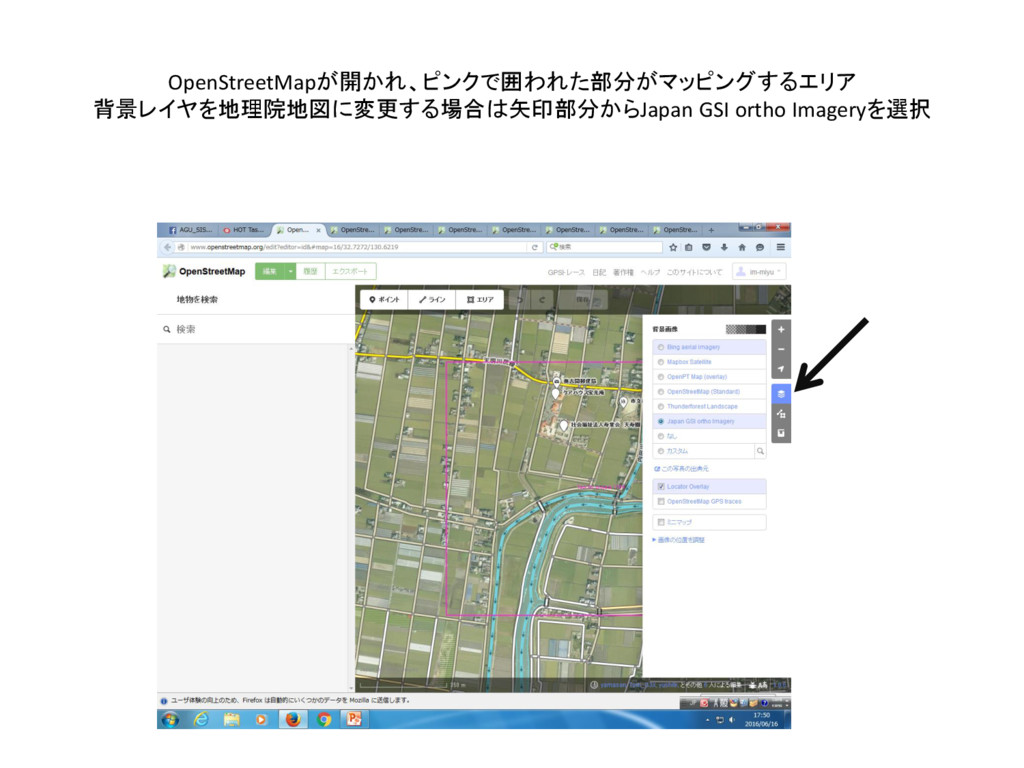Viewport: 1024px width, 768px height.
Task: Select OpenStreetMap (Standard) background
Action: (709, 392)
